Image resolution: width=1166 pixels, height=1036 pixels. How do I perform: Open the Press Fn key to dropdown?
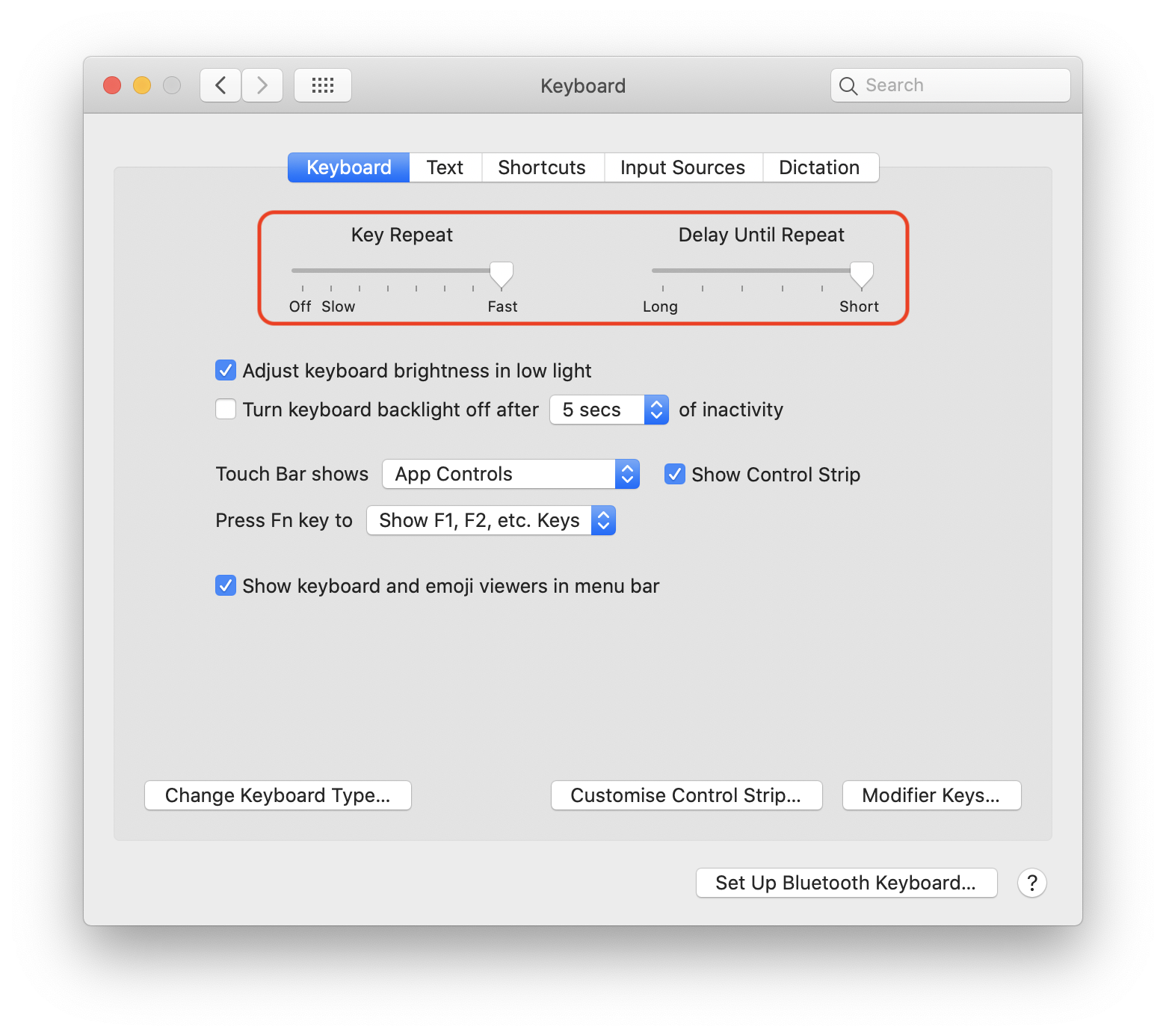click(x=491, y=520)
